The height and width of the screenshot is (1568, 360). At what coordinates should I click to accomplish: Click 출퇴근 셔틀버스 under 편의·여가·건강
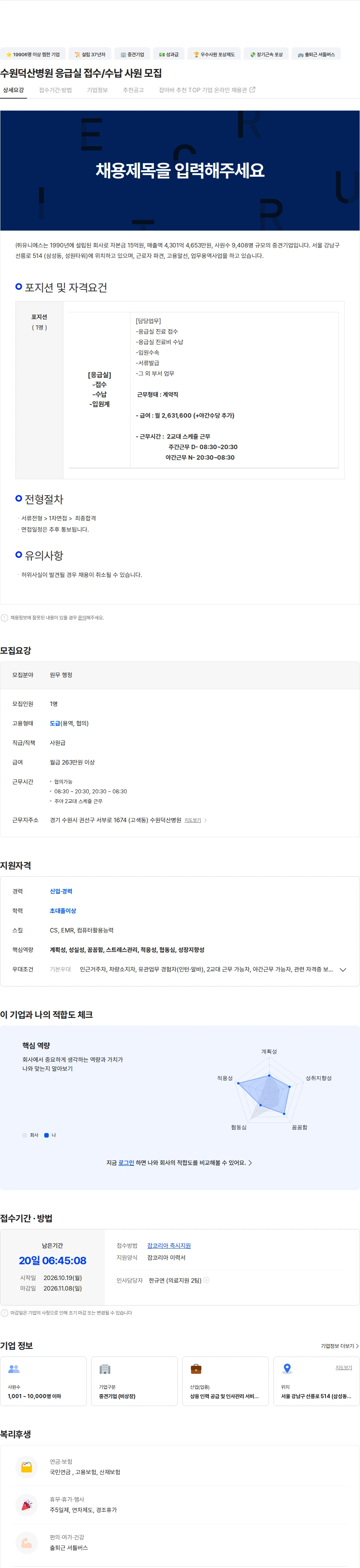pos(68,1547)
